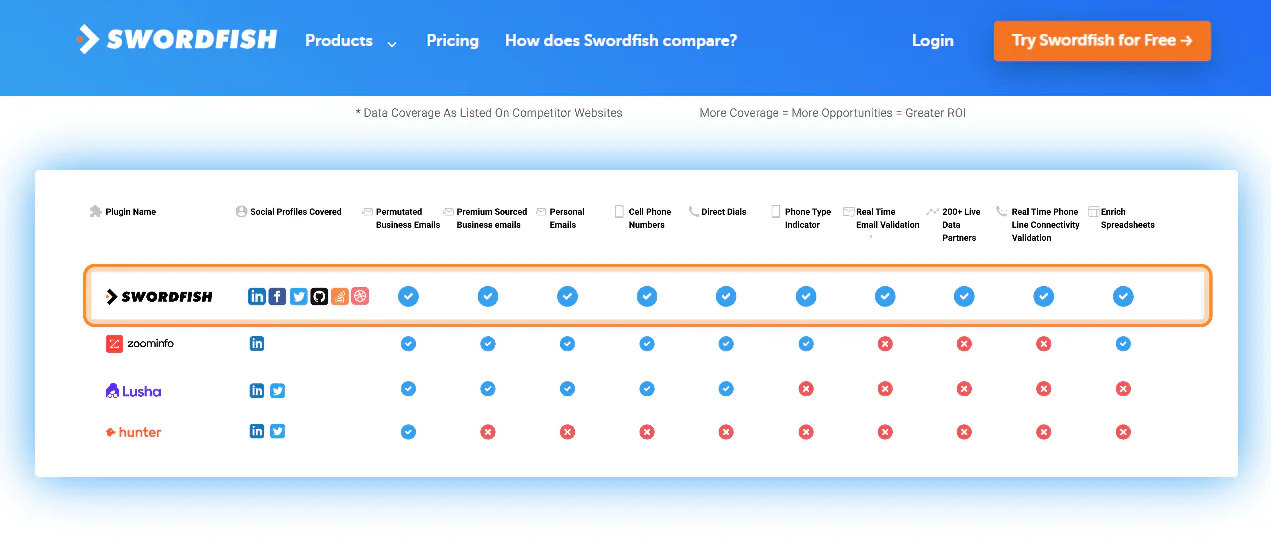Click Swordfish's Permutated Business Emails checkmark
Viewport: 1271px width, 557px height.
point(408,296)
